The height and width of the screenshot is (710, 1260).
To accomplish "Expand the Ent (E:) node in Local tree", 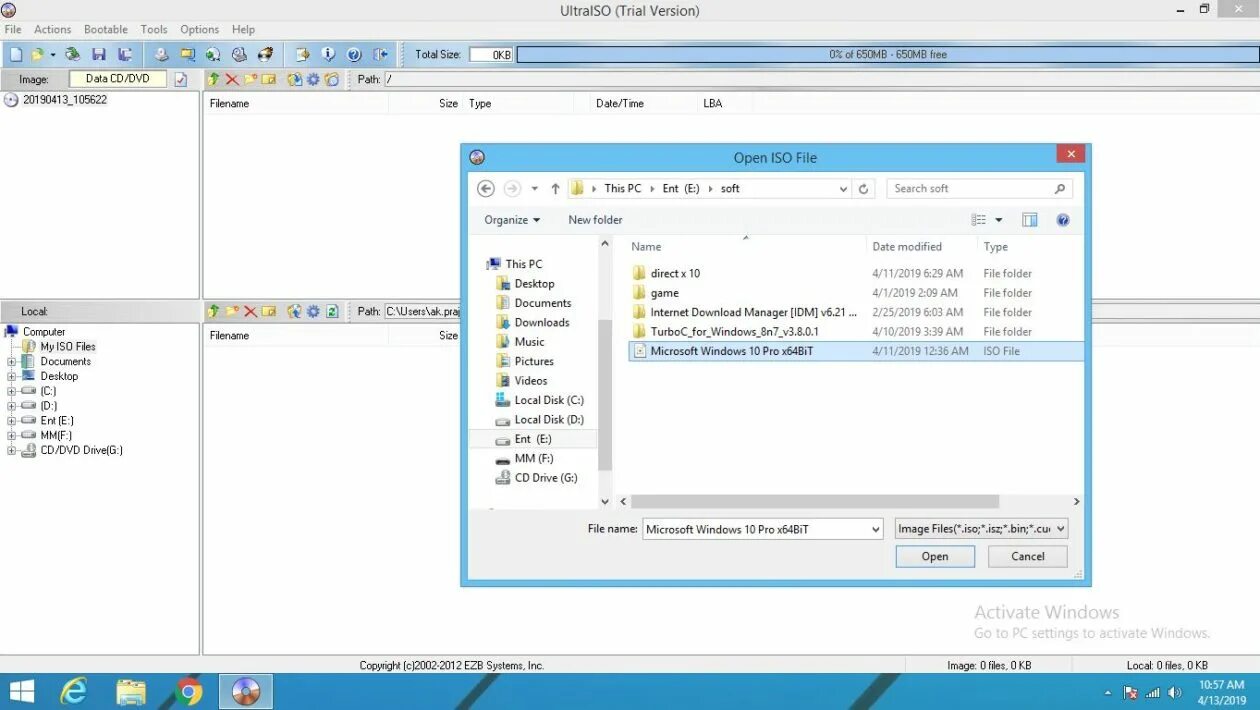I will 12,421.
